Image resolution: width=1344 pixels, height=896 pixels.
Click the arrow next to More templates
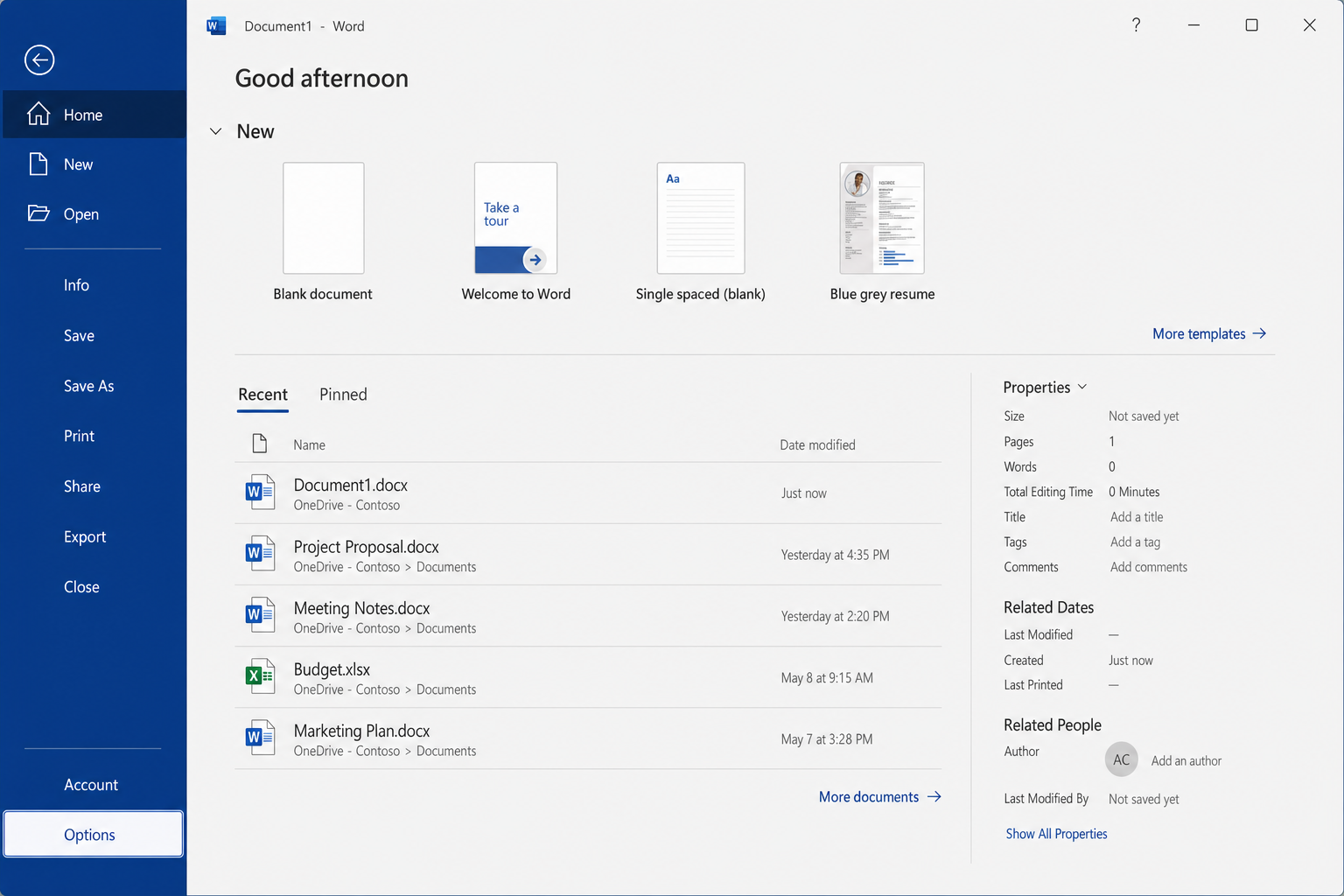point(1259,333)
